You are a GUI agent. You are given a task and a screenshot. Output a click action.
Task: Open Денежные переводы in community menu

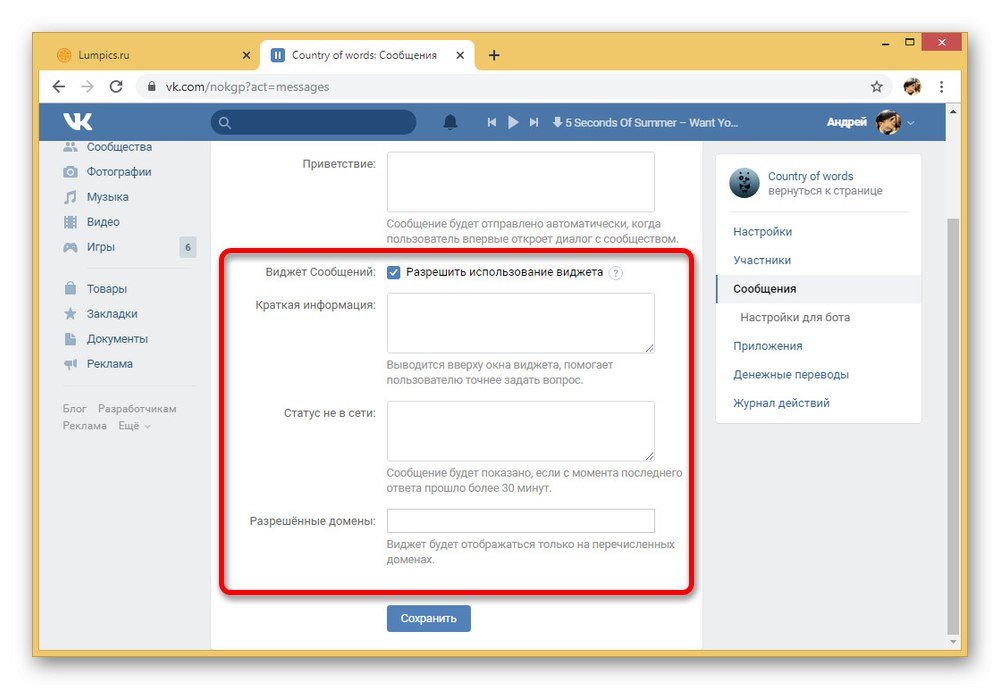(x=790, y=374)
